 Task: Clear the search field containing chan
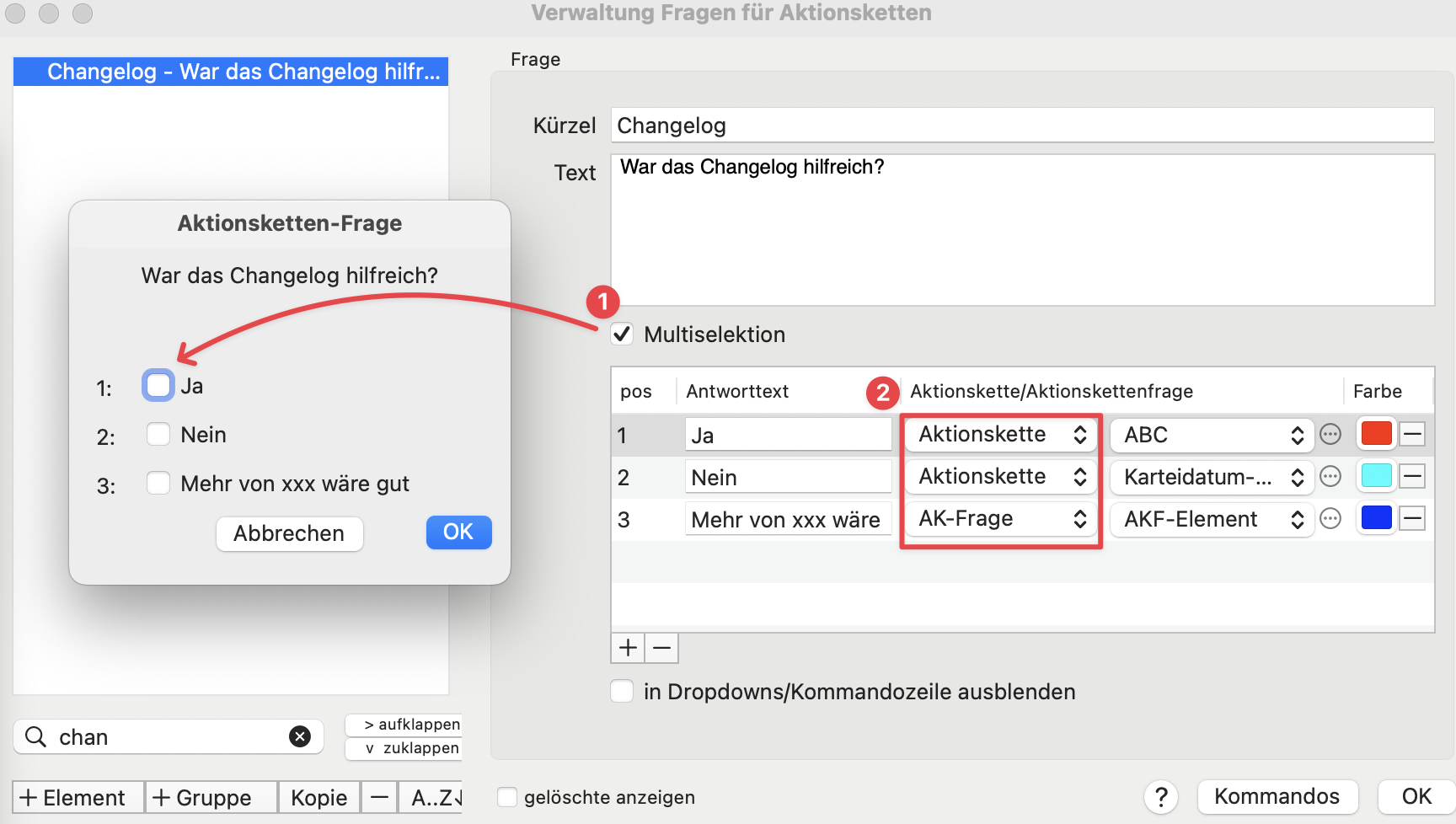point(300,736)
